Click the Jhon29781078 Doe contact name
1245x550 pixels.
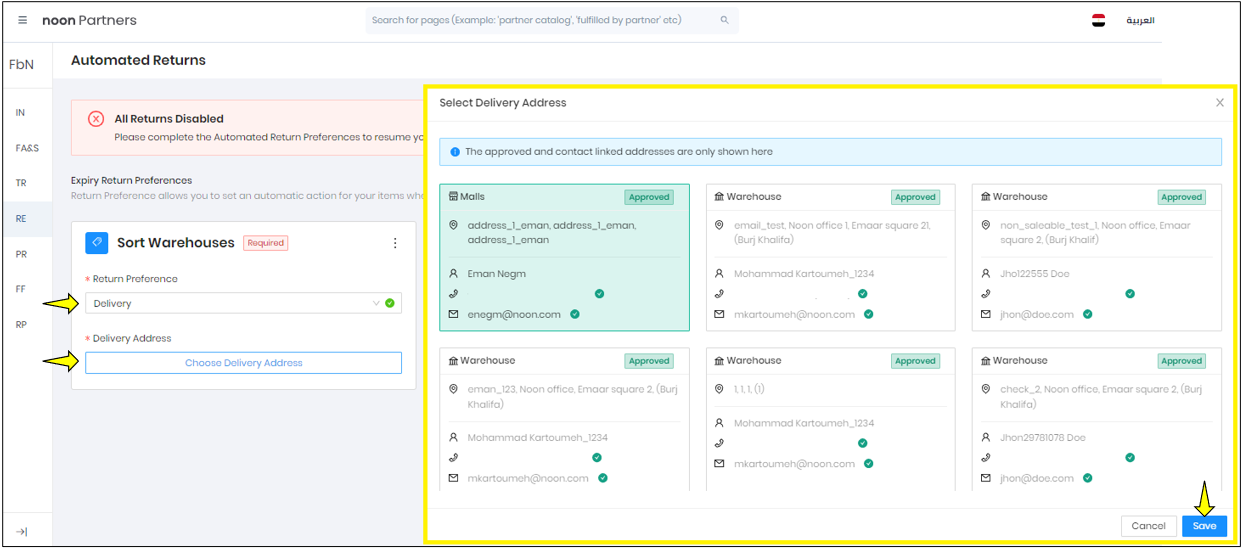(1042, 437)
